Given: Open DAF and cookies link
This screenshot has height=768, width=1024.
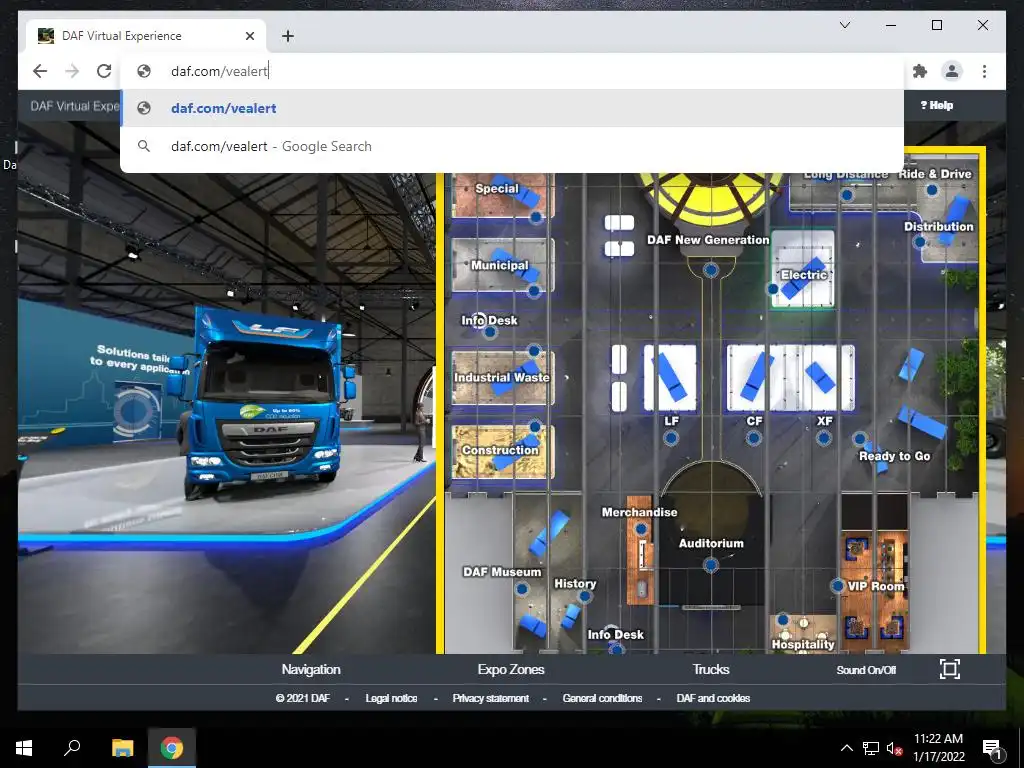Looking at the screenshot, I should (x=713, y=698).
